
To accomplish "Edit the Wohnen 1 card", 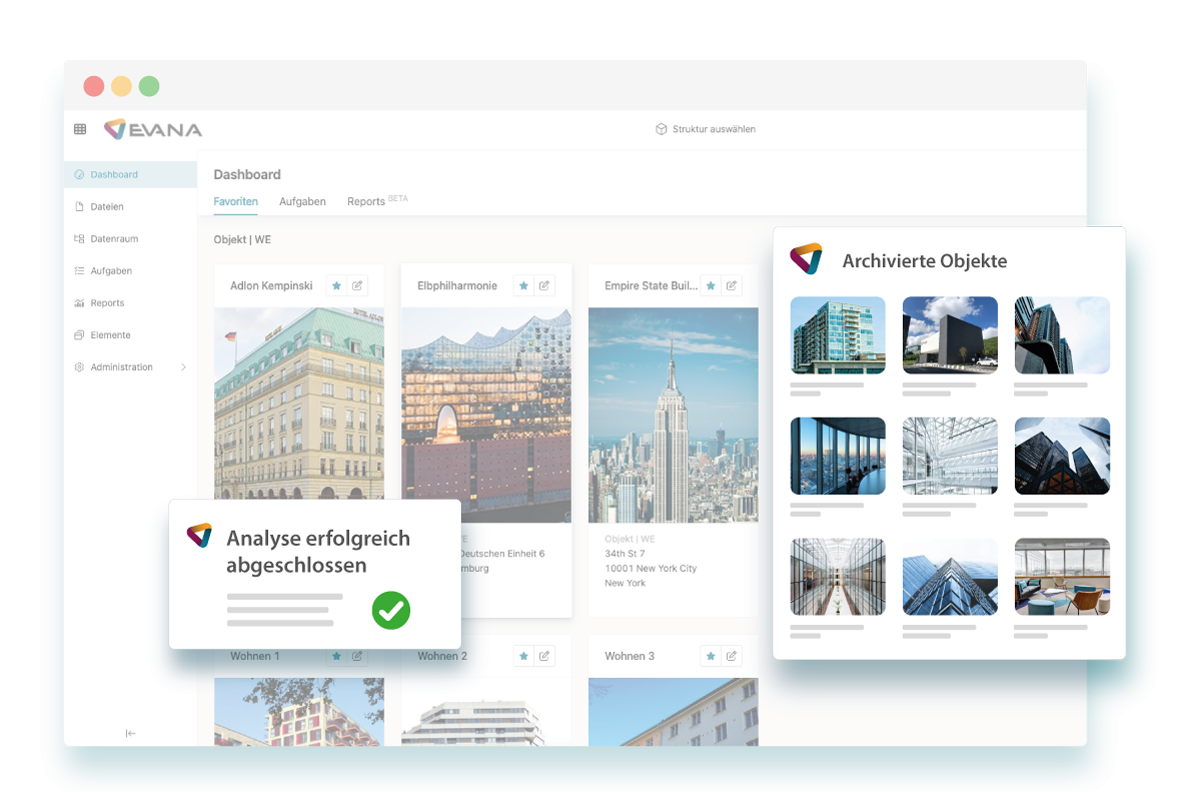I will (357, 656).
